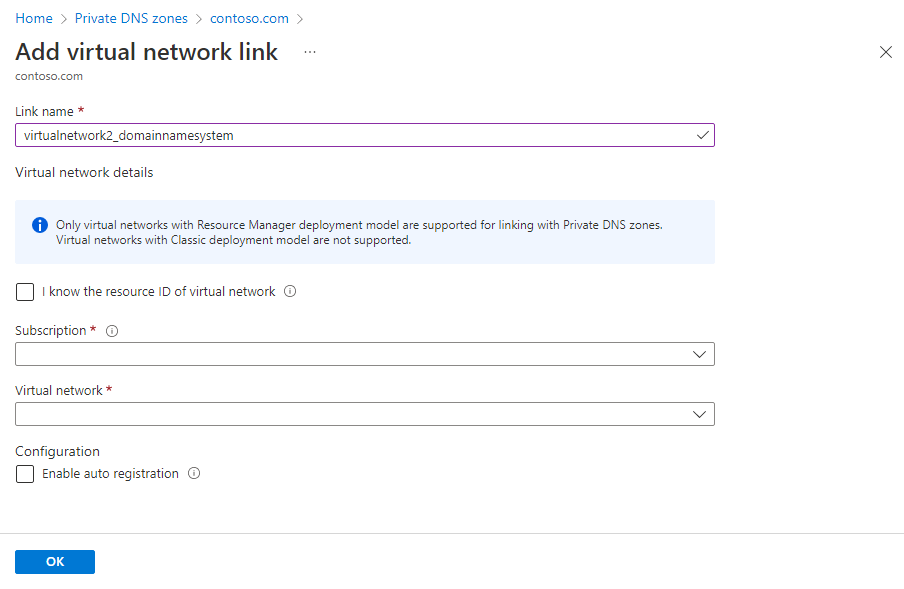Open the ellipsis more options menu
The image size is (904, 589).
(310, 52)
